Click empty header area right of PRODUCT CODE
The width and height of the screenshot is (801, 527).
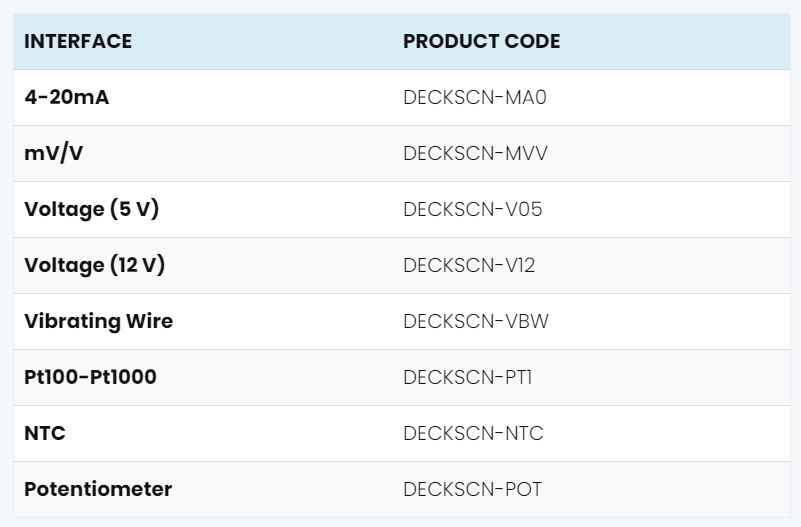pos(674,41)
